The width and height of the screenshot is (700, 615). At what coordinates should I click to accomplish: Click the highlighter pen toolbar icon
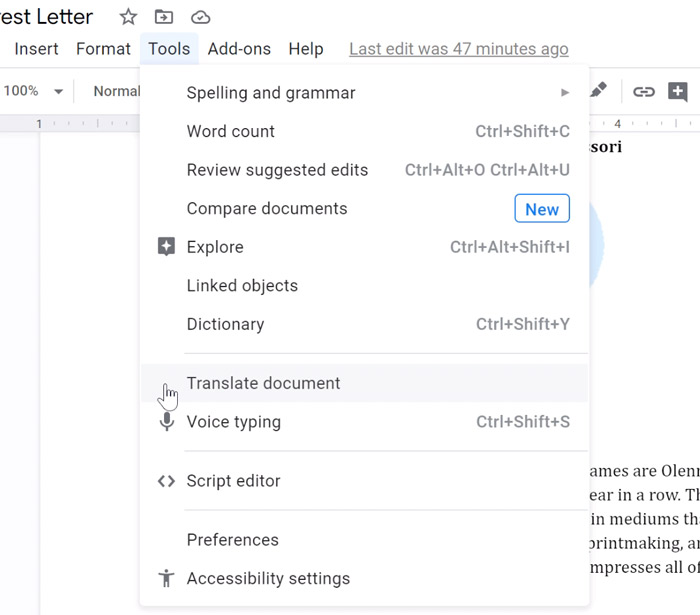coord(598,90)
